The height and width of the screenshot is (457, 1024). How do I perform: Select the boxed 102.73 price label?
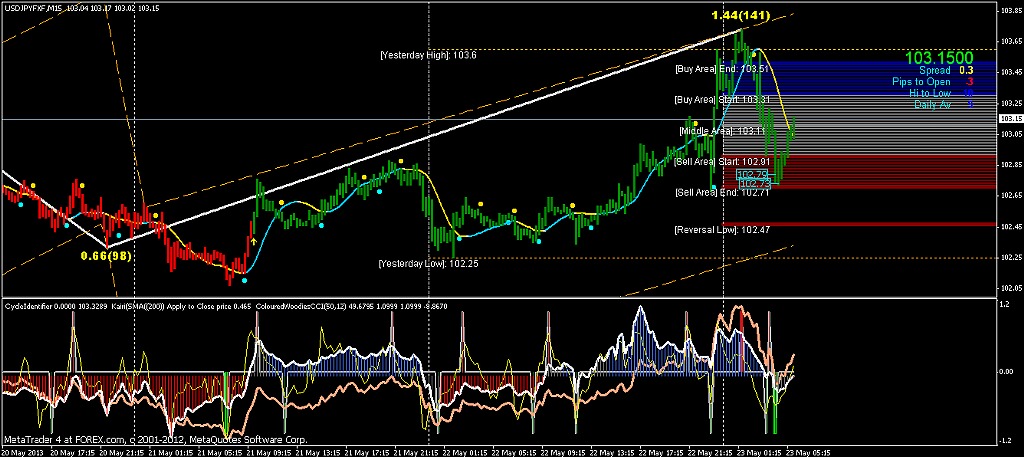click(x=754, y=184)
